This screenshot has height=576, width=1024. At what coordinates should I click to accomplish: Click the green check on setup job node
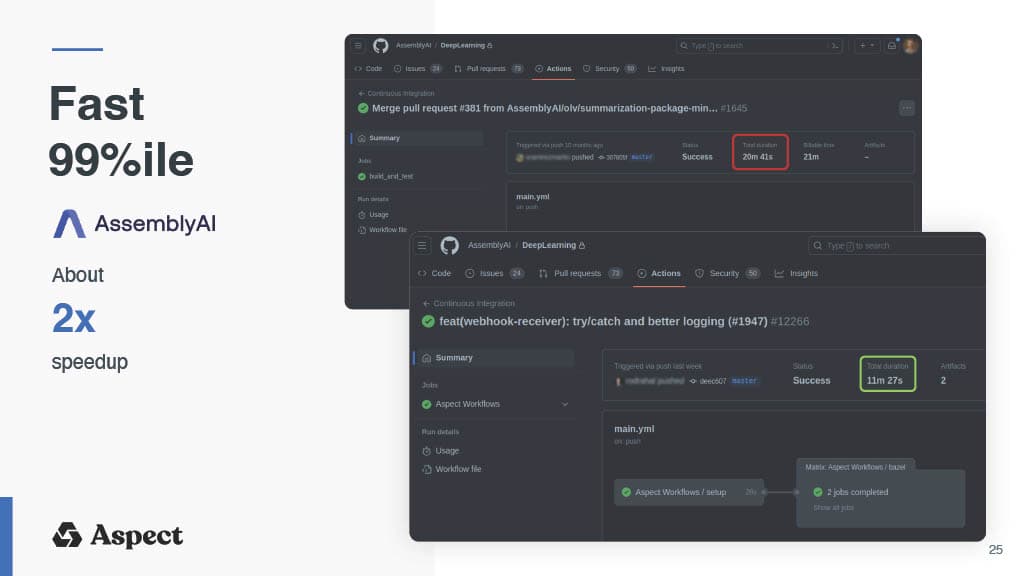click(626, 492)
